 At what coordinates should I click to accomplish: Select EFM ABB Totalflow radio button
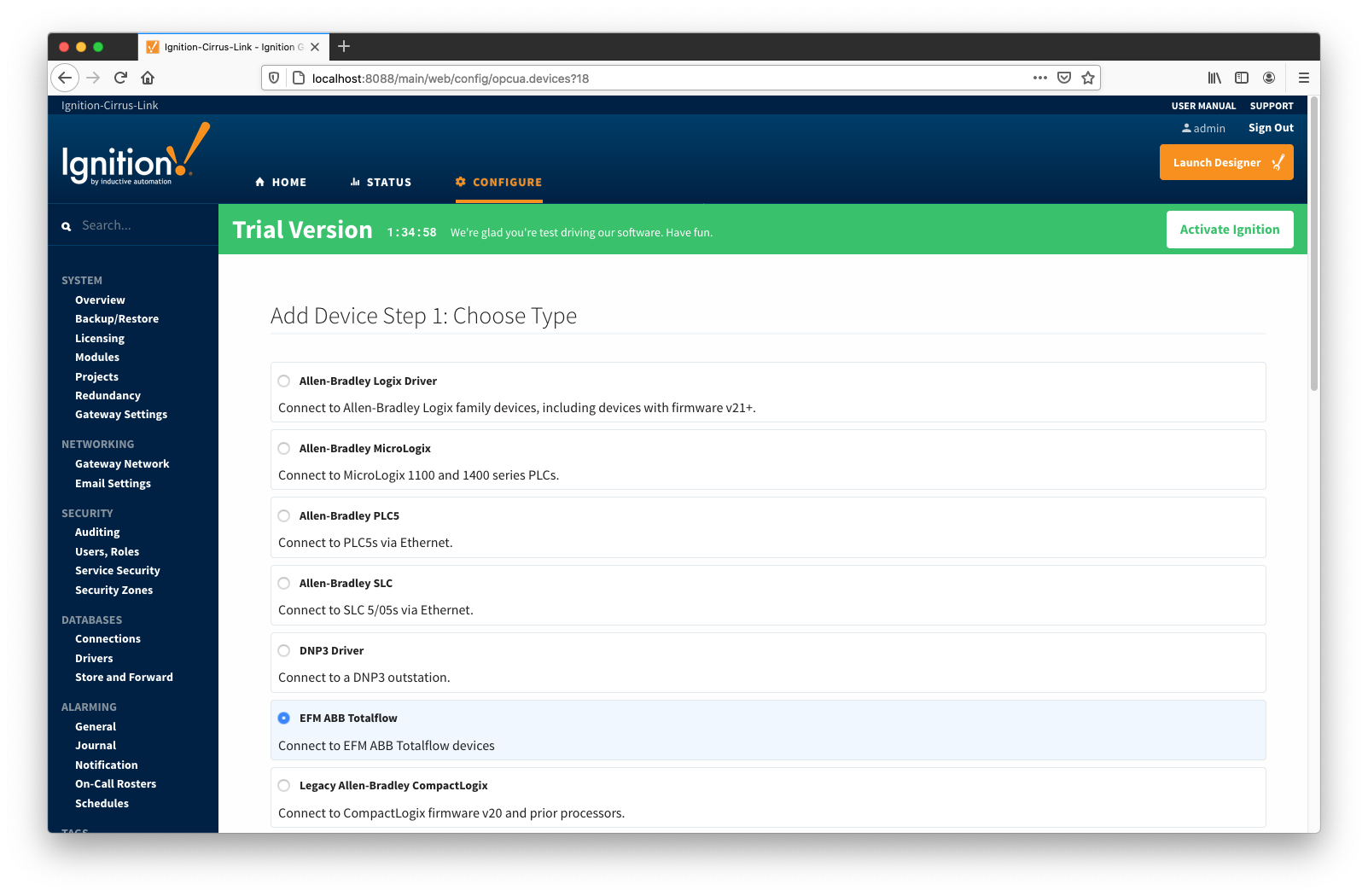pos(284,719)
